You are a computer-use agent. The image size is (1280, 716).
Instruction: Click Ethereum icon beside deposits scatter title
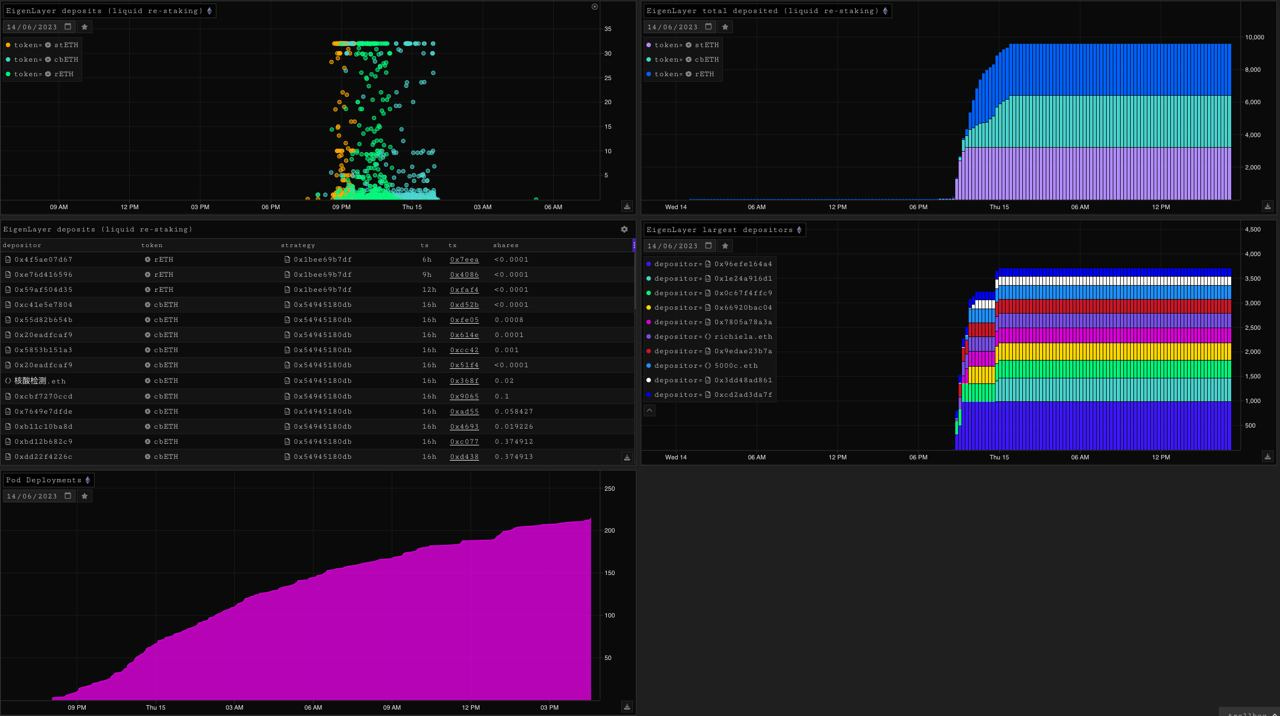tap(209, 11)
